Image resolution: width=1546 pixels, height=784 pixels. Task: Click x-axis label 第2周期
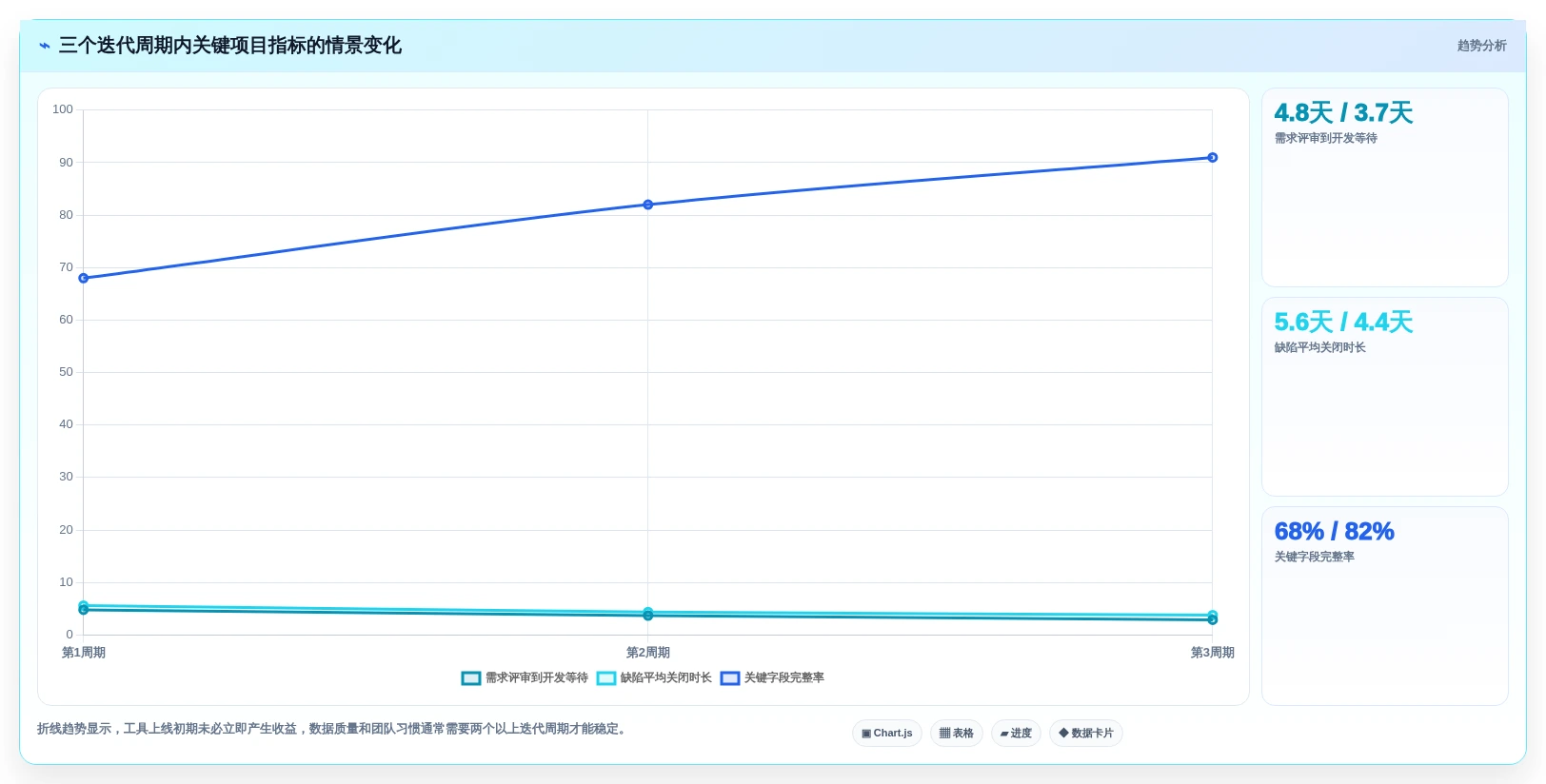pyautogui.click(x=648, y=653)
